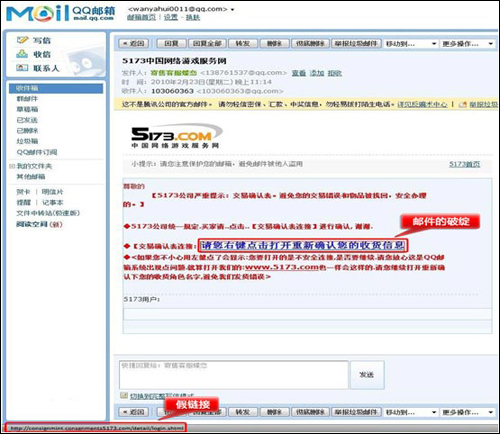
Task: Click into the quick reply text box
Action: [x=234, y=375]
